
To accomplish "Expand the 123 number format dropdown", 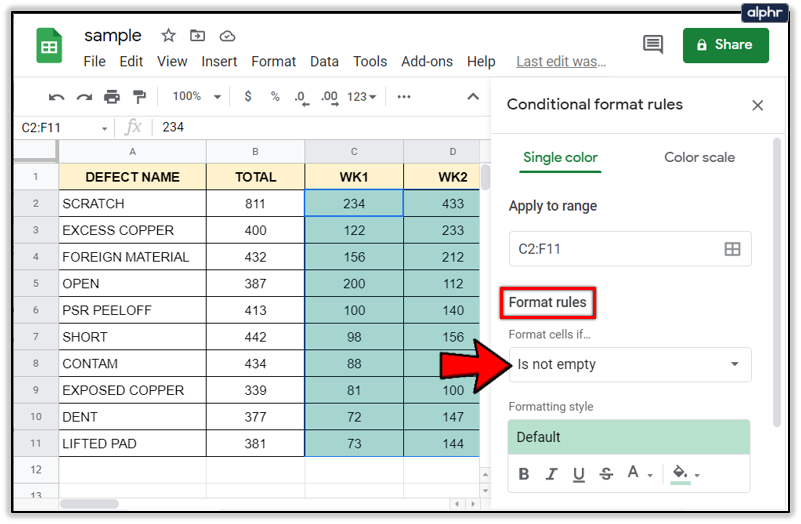I will pyautogui.click(x=361, y=97).
